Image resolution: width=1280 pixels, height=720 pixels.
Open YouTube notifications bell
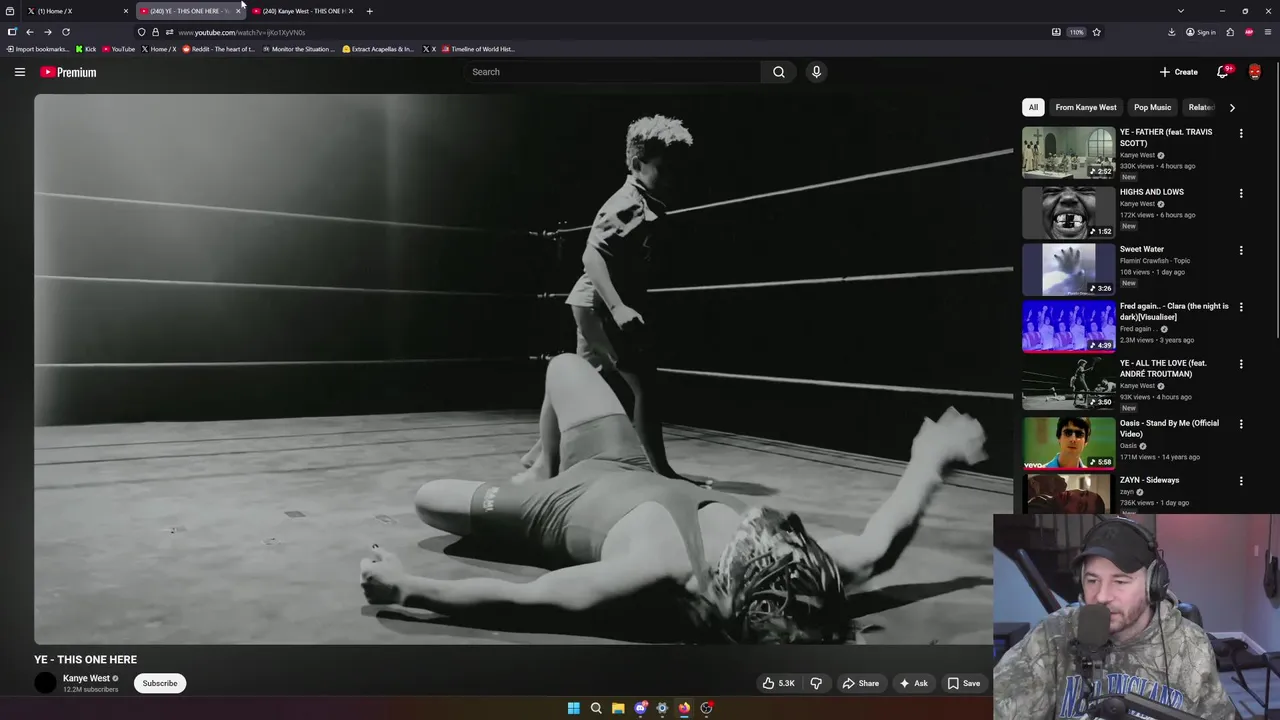(x=1222, y=72)
